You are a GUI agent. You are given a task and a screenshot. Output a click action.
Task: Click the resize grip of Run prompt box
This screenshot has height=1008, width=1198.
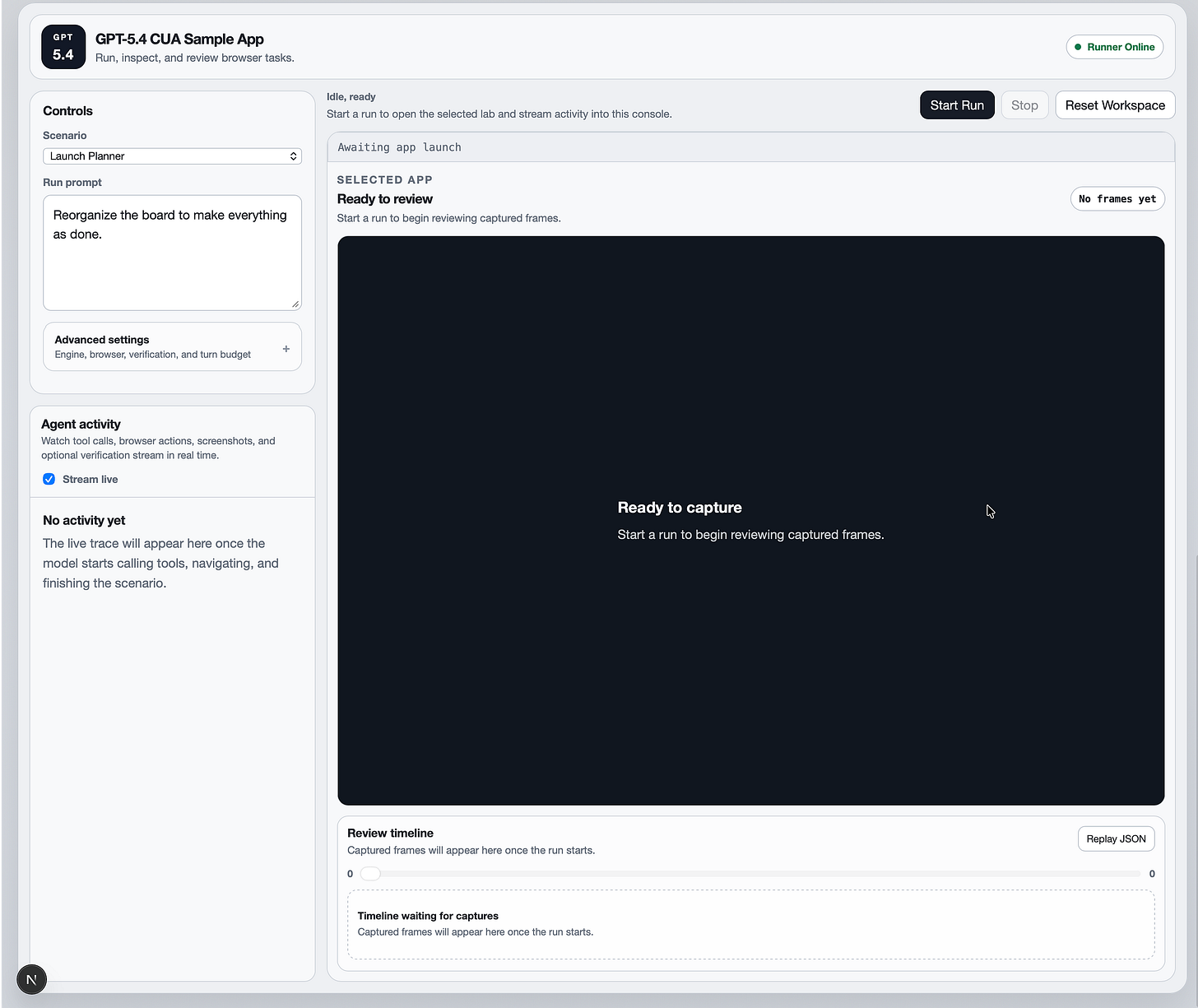pos(295,304)
